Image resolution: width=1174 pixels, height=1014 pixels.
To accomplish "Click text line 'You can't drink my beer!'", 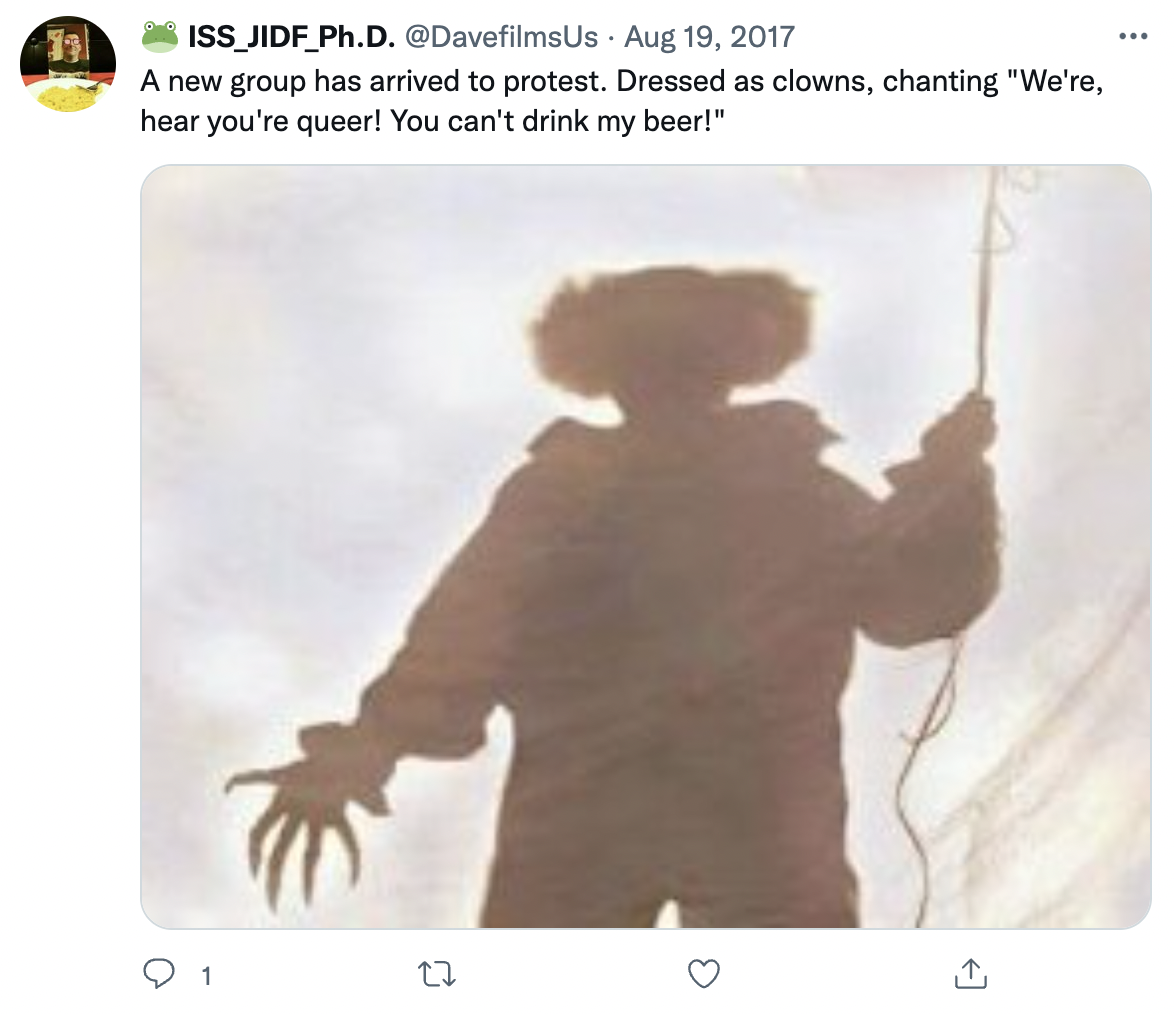I will (558, 121).
